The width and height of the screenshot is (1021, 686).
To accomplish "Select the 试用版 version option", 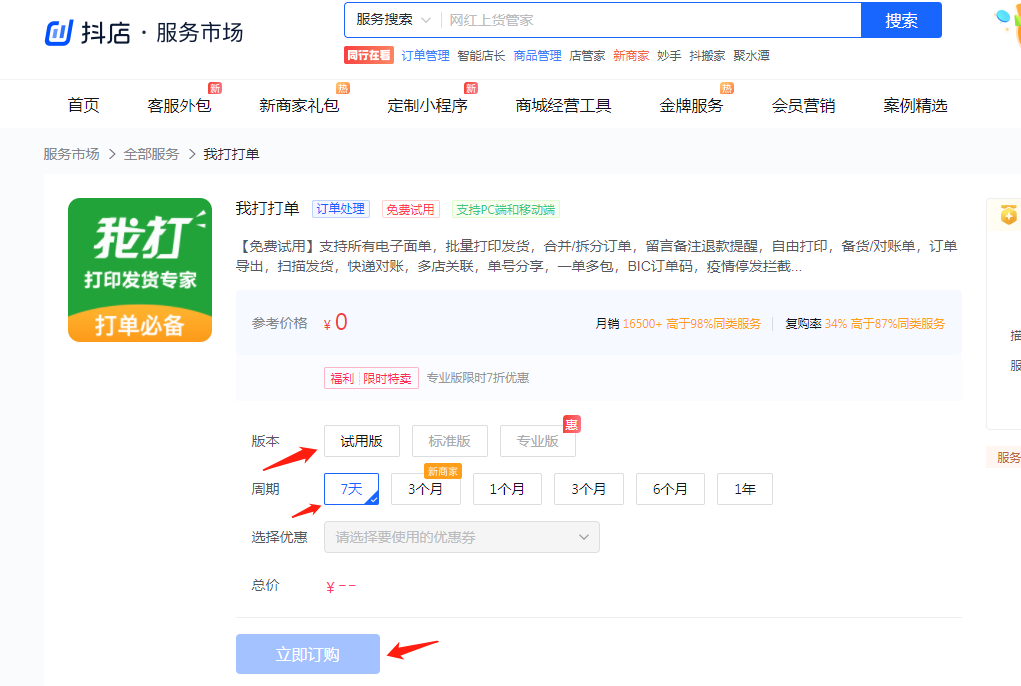I will click(x=361, y=441).
